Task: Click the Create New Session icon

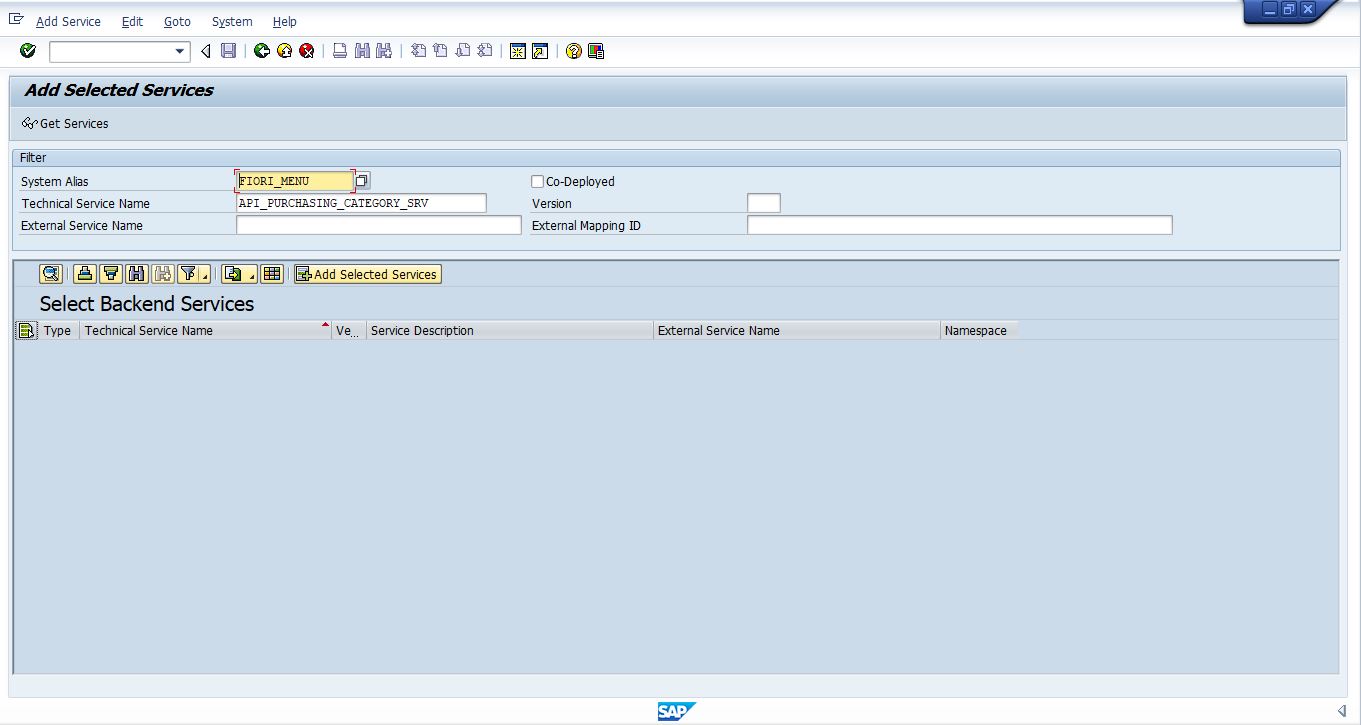Action: (518, 51)
